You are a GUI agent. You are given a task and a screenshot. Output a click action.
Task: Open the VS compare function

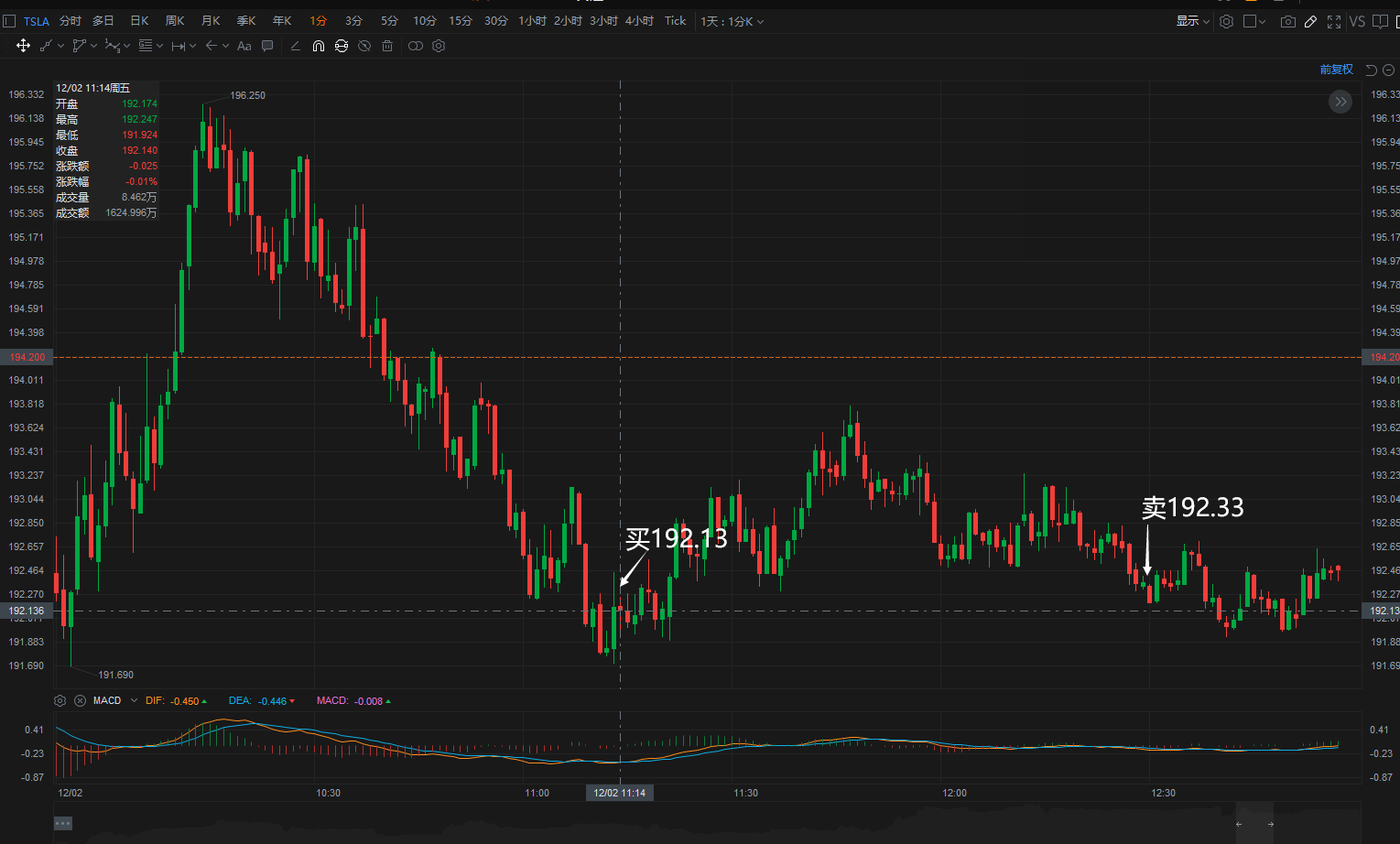(1357, 21)
